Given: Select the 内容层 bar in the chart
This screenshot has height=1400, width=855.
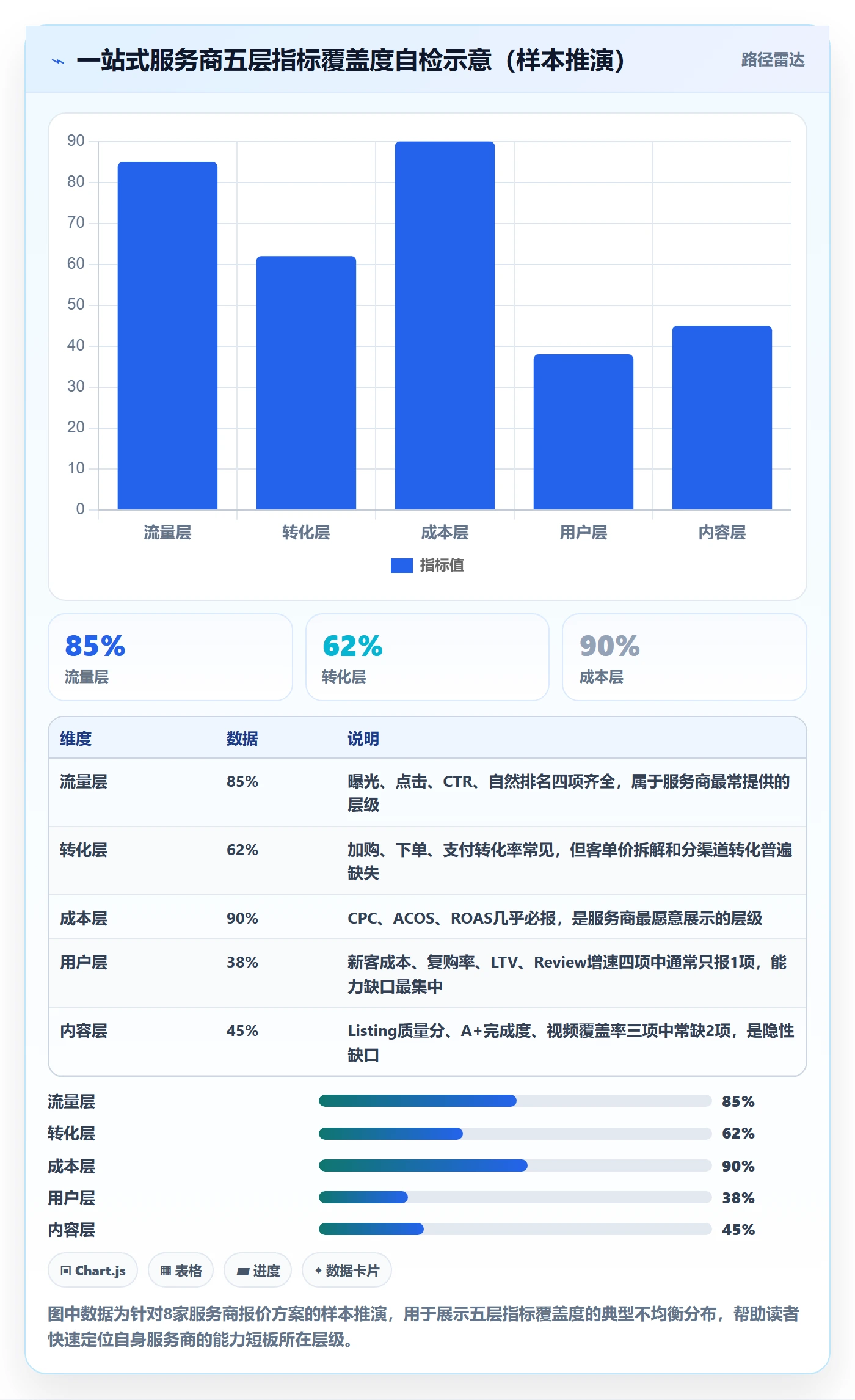Looking at the screenshot, I should (x=722, y=417).
